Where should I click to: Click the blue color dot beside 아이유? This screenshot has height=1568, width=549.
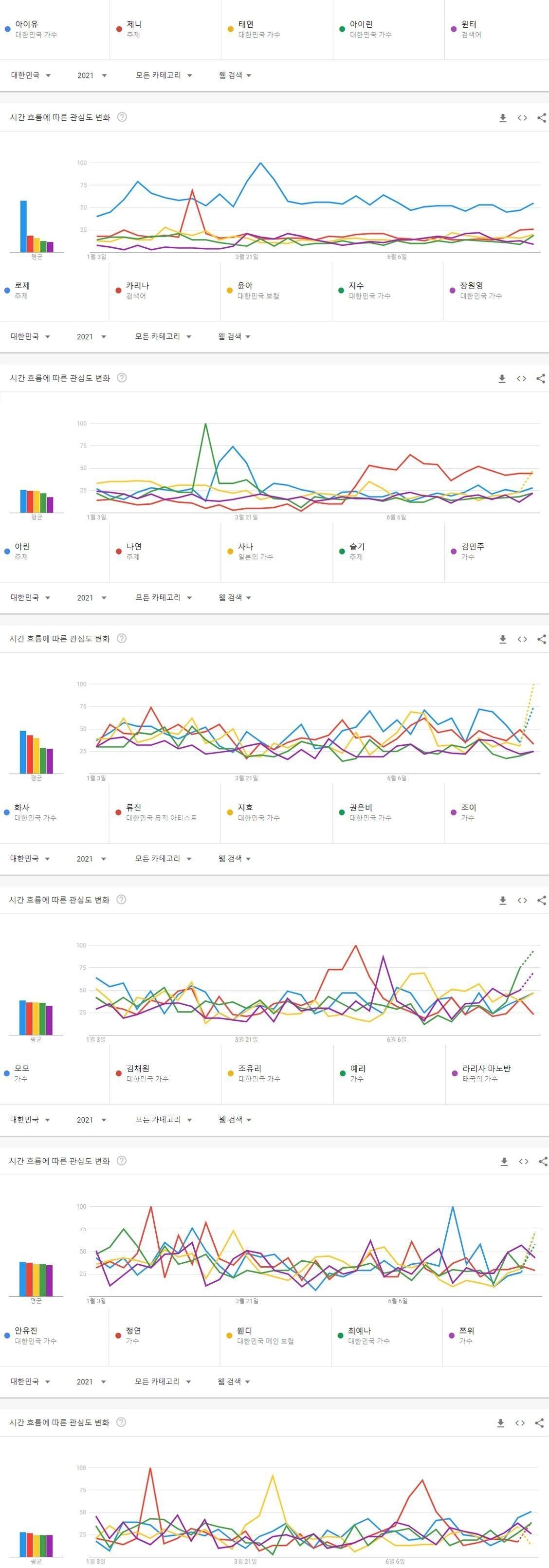(x=7, y=29)
